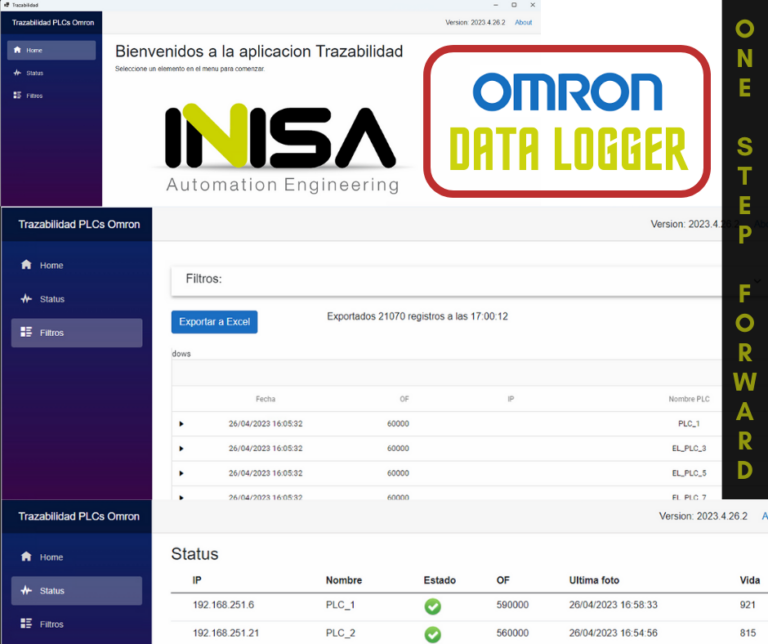The height and width of the screenshot is (644, 768).
Task: Click the Exportados 21070 registros message
Action: tap(417, 316)
